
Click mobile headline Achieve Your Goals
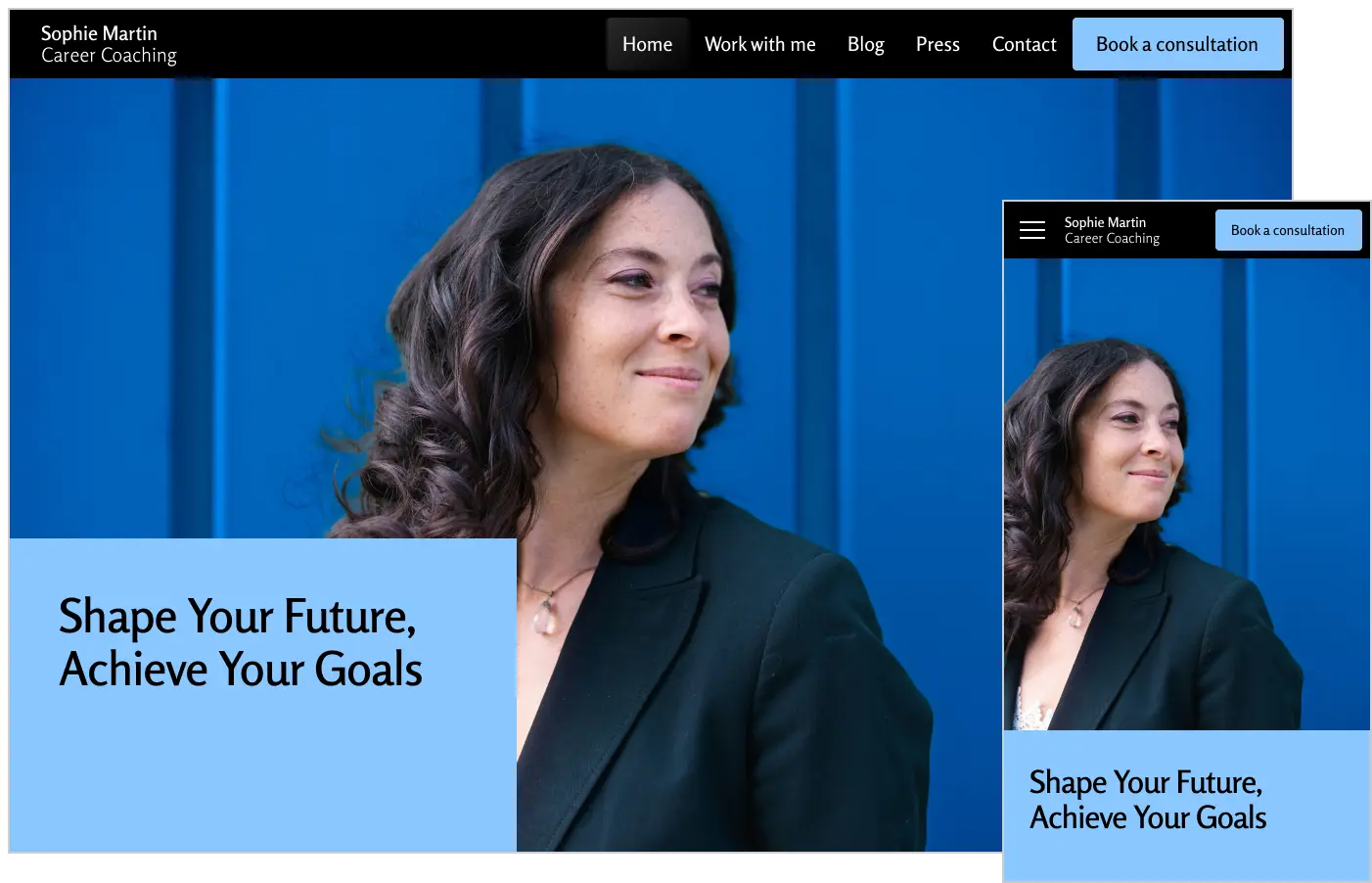1148,817
